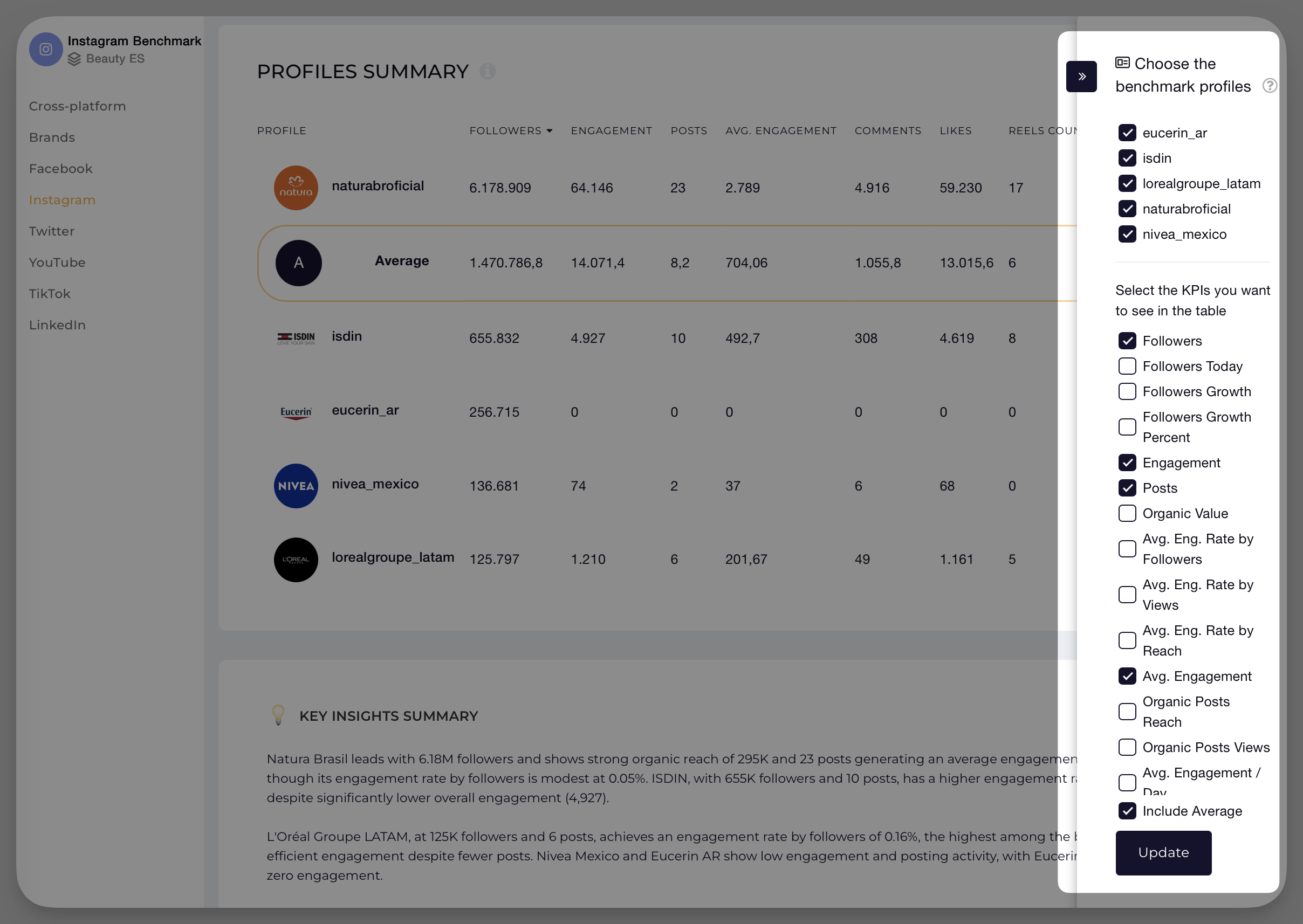Open the naturabroficial profile name link
This screenshot has width=1303, height=924.
[x=378, y=185]
